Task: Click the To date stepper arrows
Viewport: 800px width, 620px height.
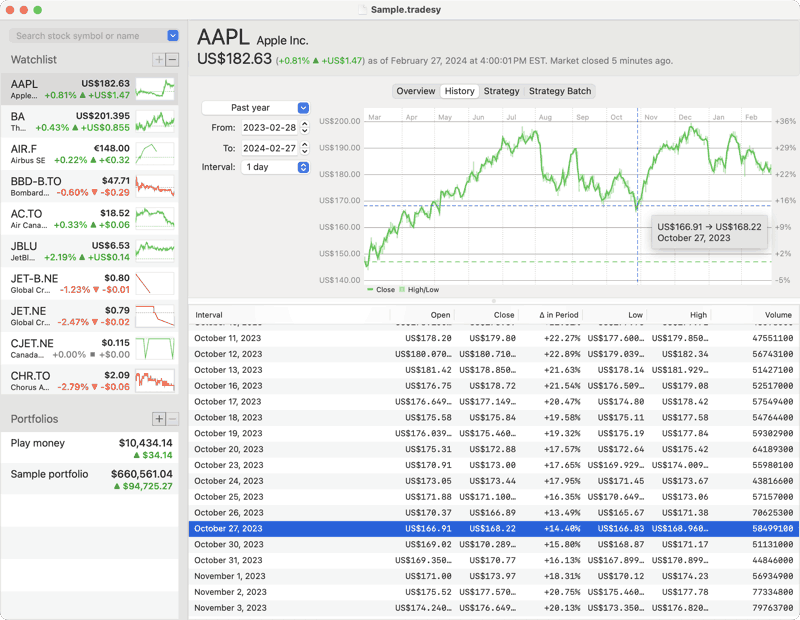Action: coord(305,148)
